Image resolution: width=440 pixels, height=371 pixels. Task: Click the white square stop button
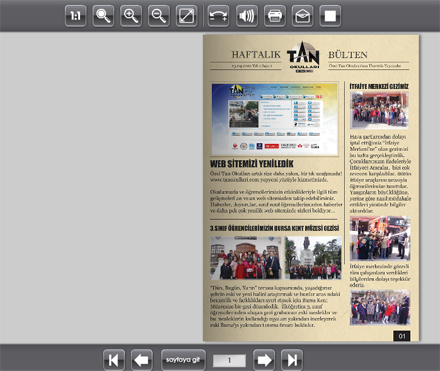[x=330, y=16]
